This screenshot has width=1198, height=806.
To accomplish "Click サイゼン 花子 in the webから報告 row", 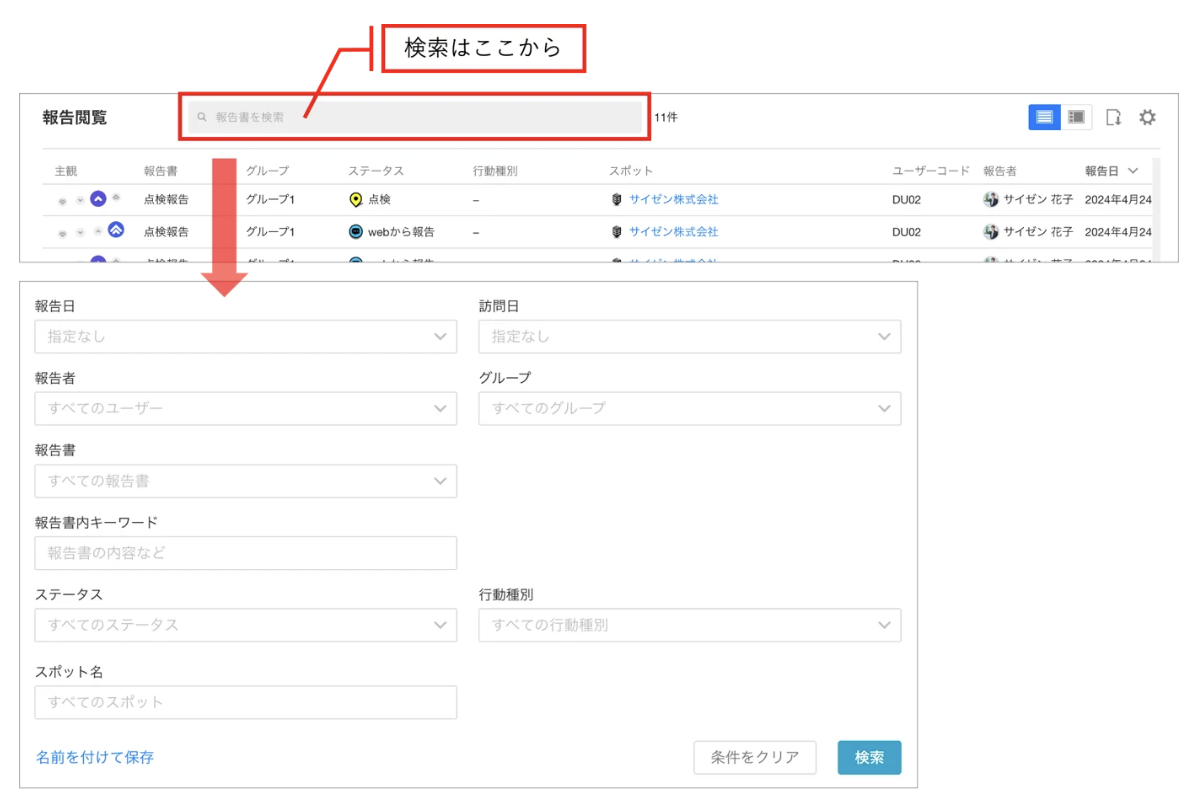I will 1038,231.
